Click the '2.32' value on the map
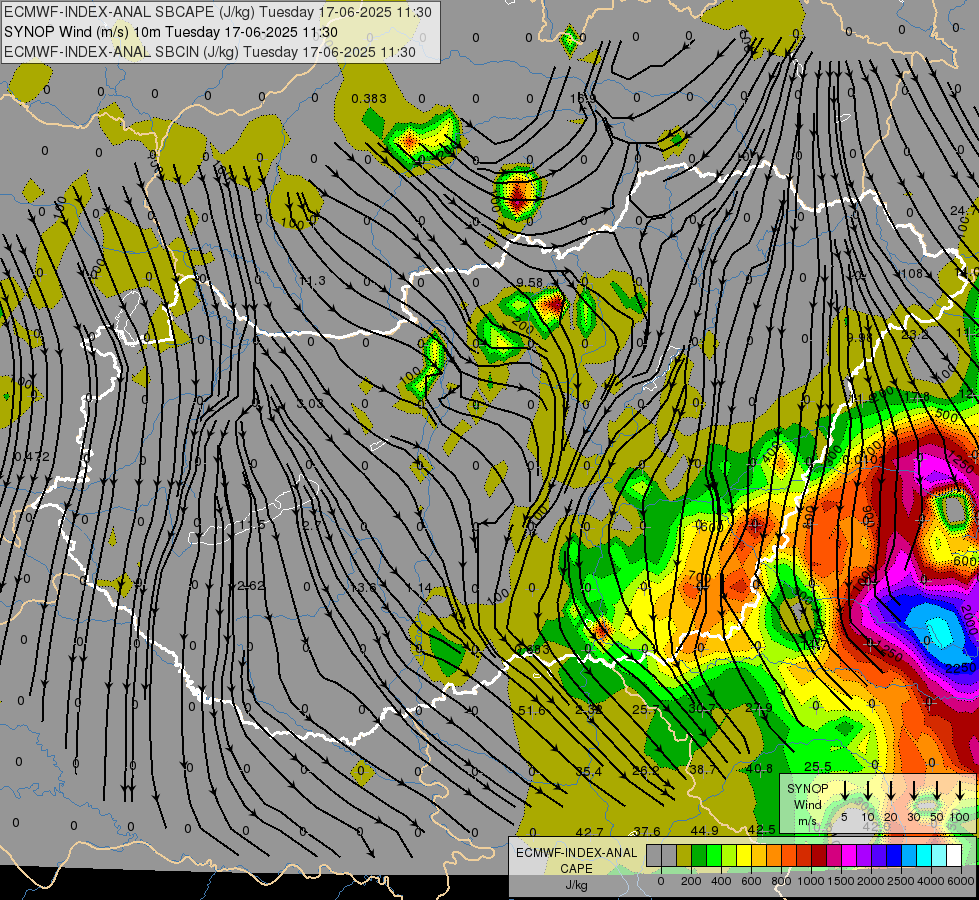 [x=588, y=710]
